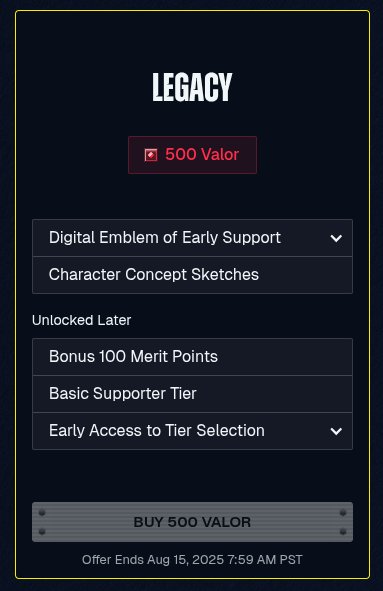Click the yellow border of the Legacy card

click(192, 11)
